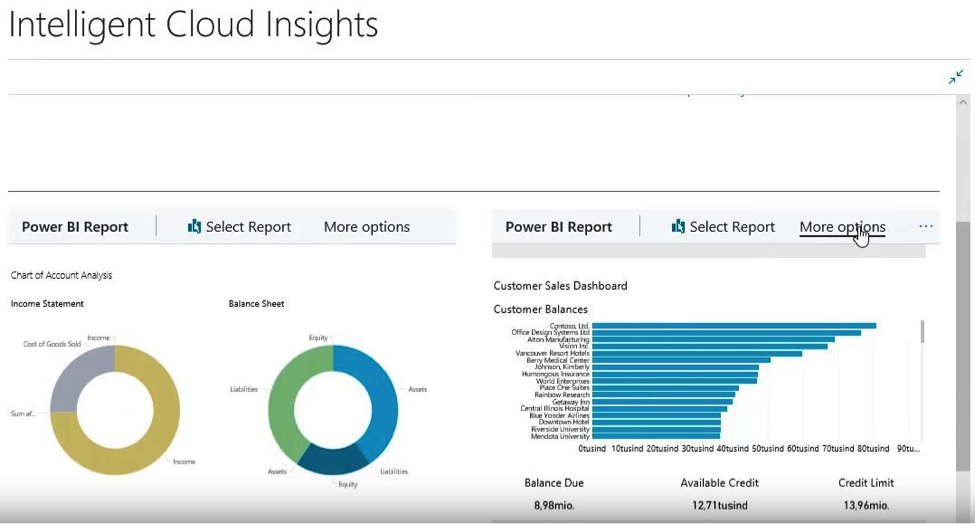Screen dimensions: 975x524
Task: Open More options in left Power BI Report
Action: tap(366, 227)
